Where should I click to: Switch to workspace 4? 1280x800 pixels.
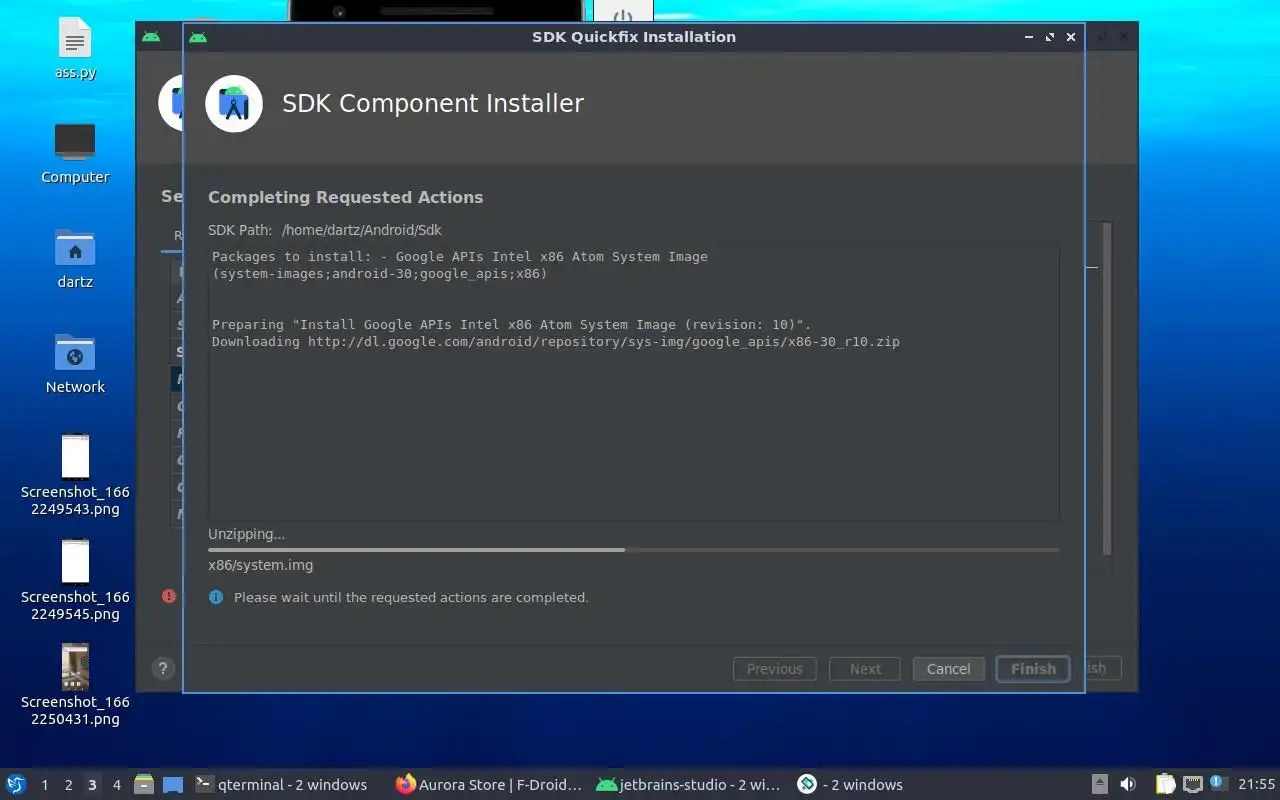point(116,785)
